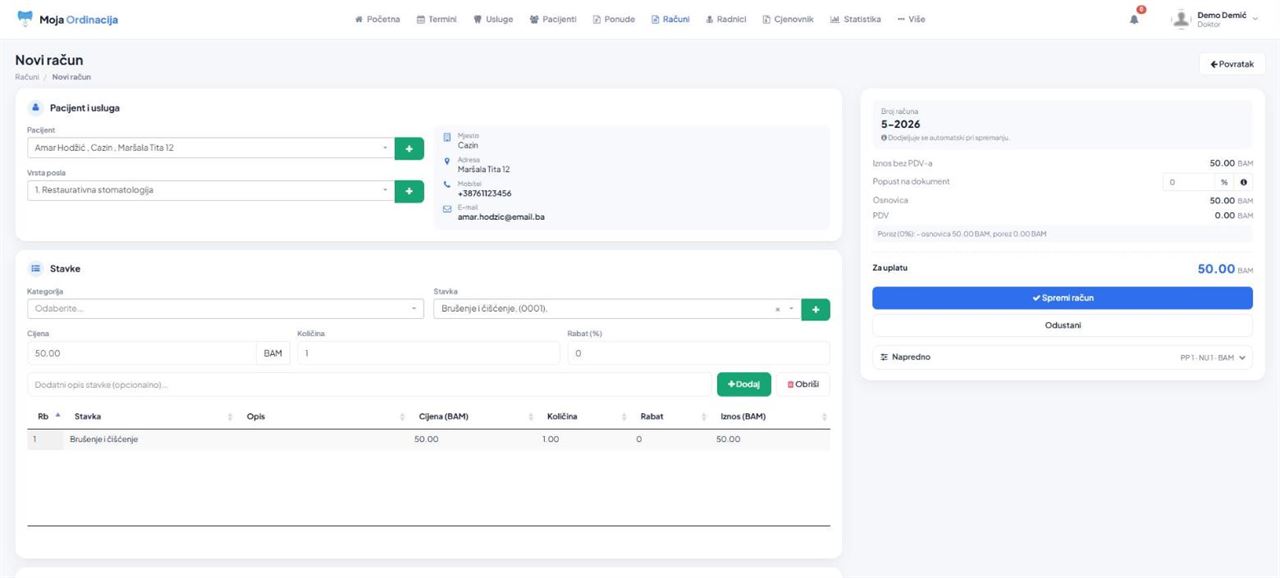Open the Termini page
This screenshot has height=578, width=1280.
(437, 19)
